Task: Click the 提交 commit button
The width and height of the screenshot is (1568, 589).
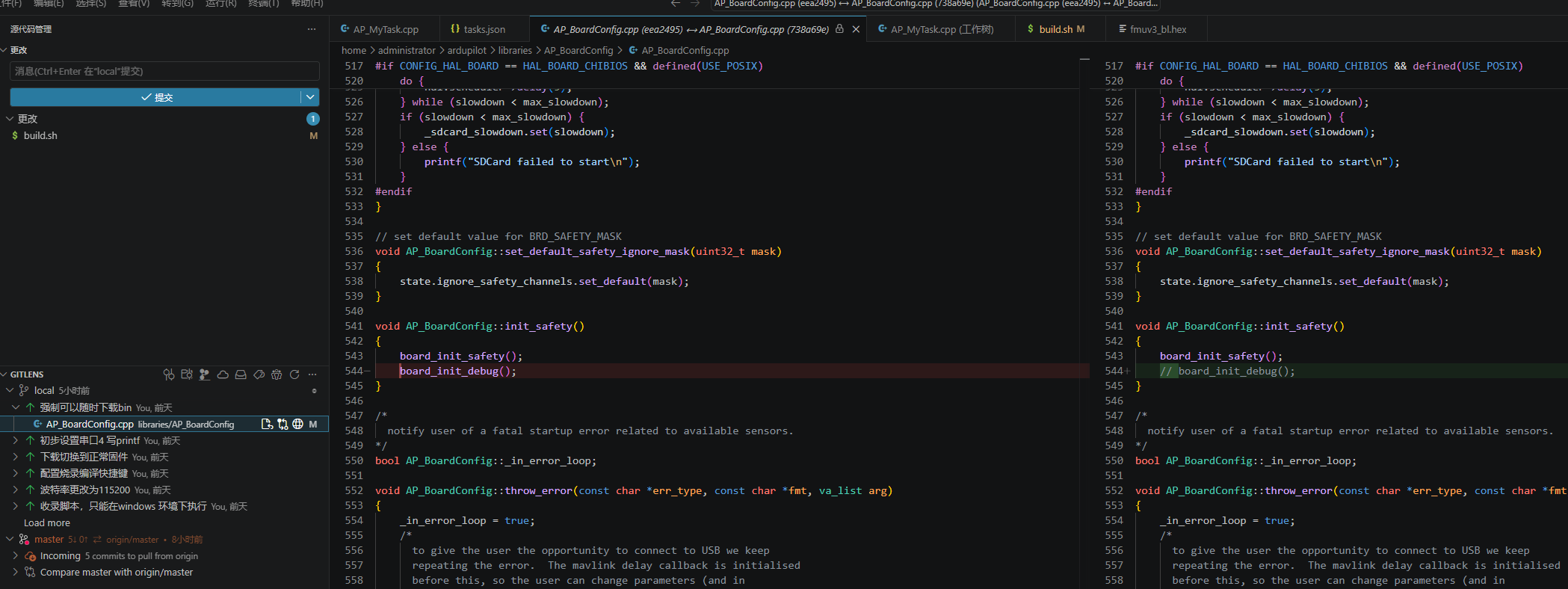Action: pyautogui.click(x=155, y=97)
